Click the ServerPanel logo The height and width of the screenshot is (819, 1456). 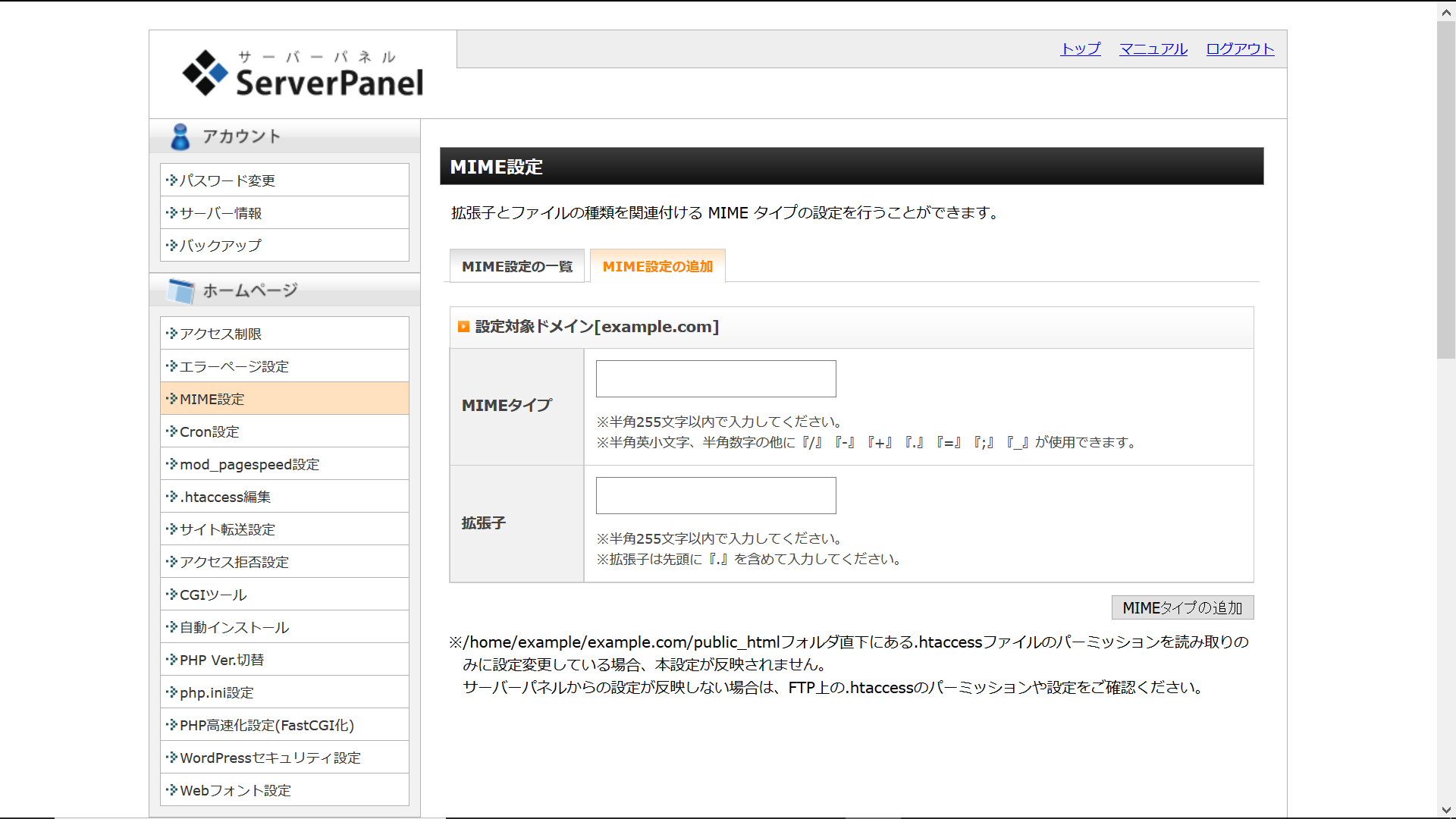[x=303, y=74]
